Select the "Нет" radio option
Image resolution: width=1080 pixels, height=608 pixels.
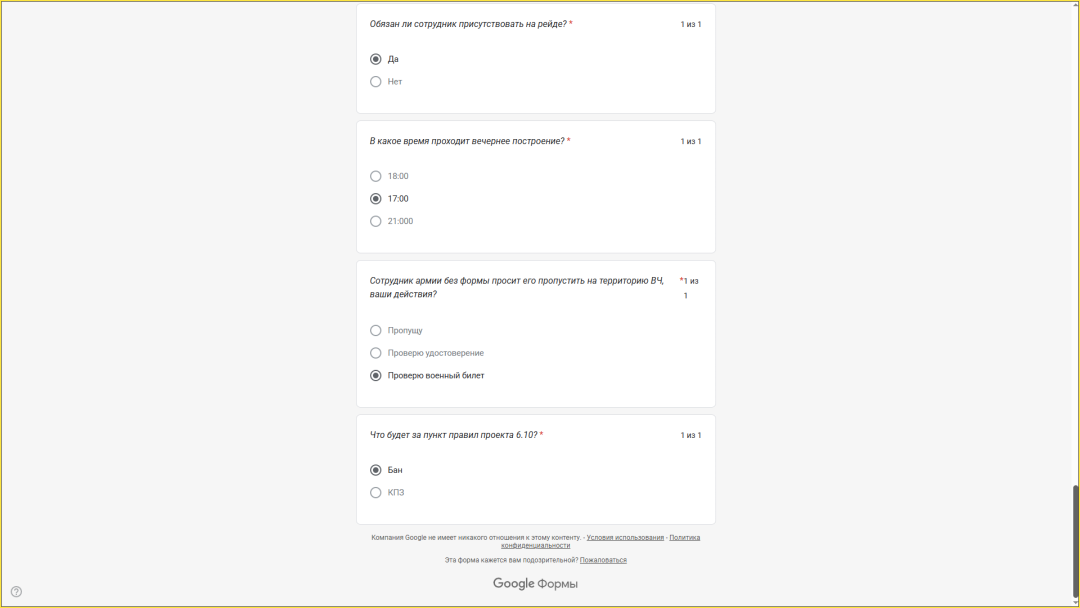376,82
